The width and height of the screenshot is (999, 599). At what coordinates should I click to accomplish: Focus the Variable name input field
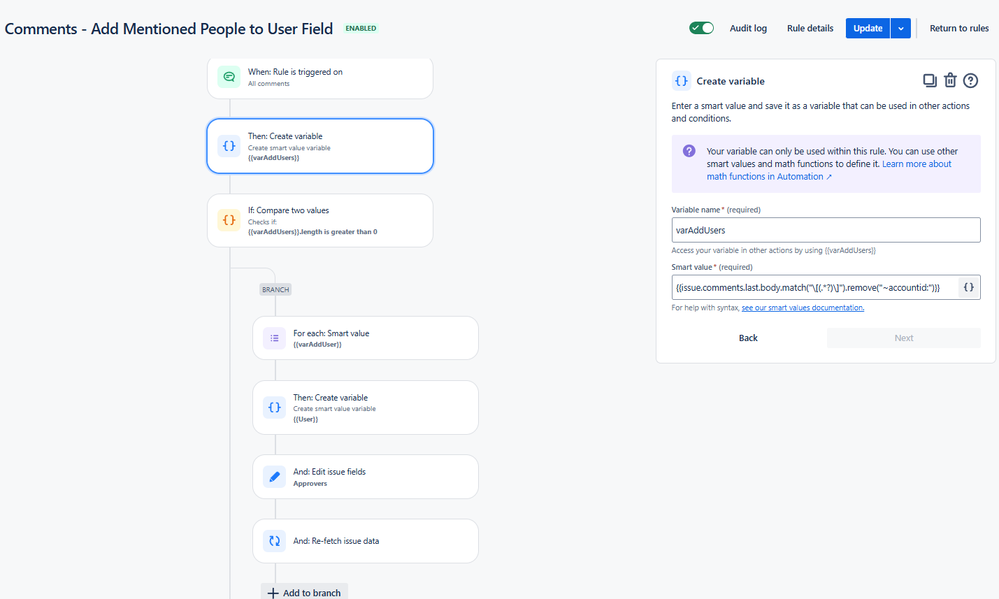[826, 230]
